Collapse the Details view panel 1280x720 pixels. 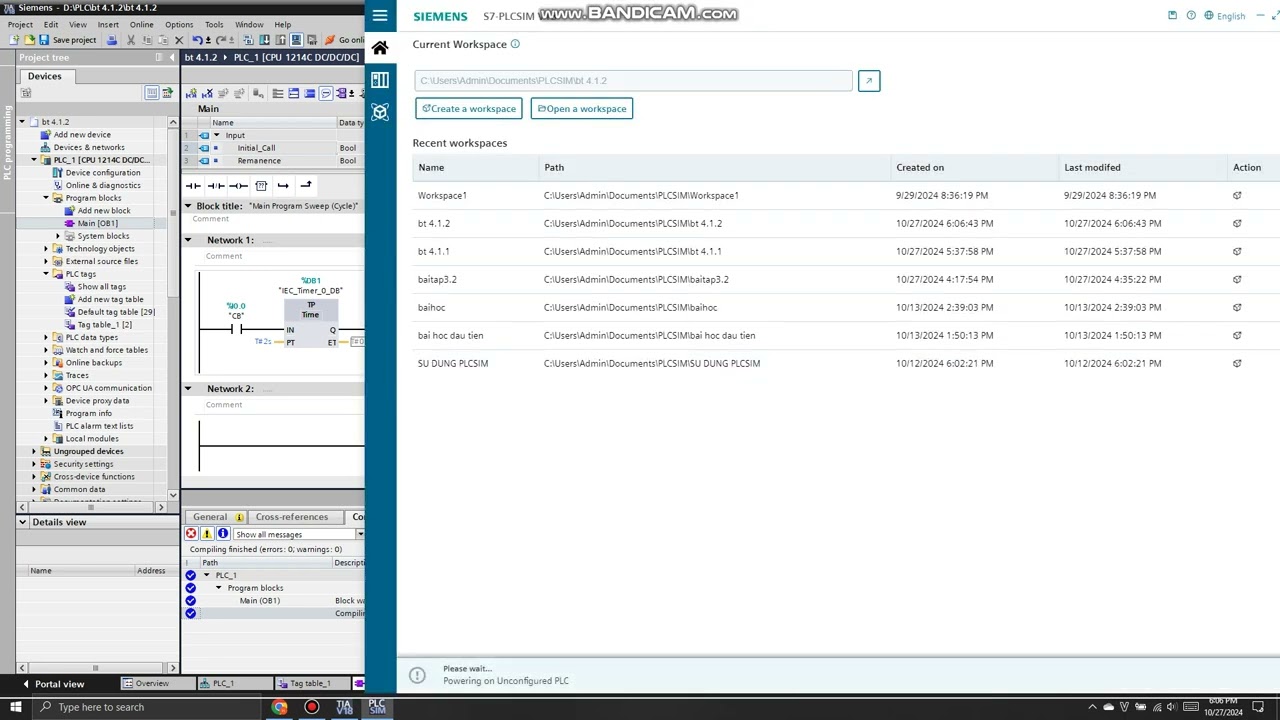[23, 522]
